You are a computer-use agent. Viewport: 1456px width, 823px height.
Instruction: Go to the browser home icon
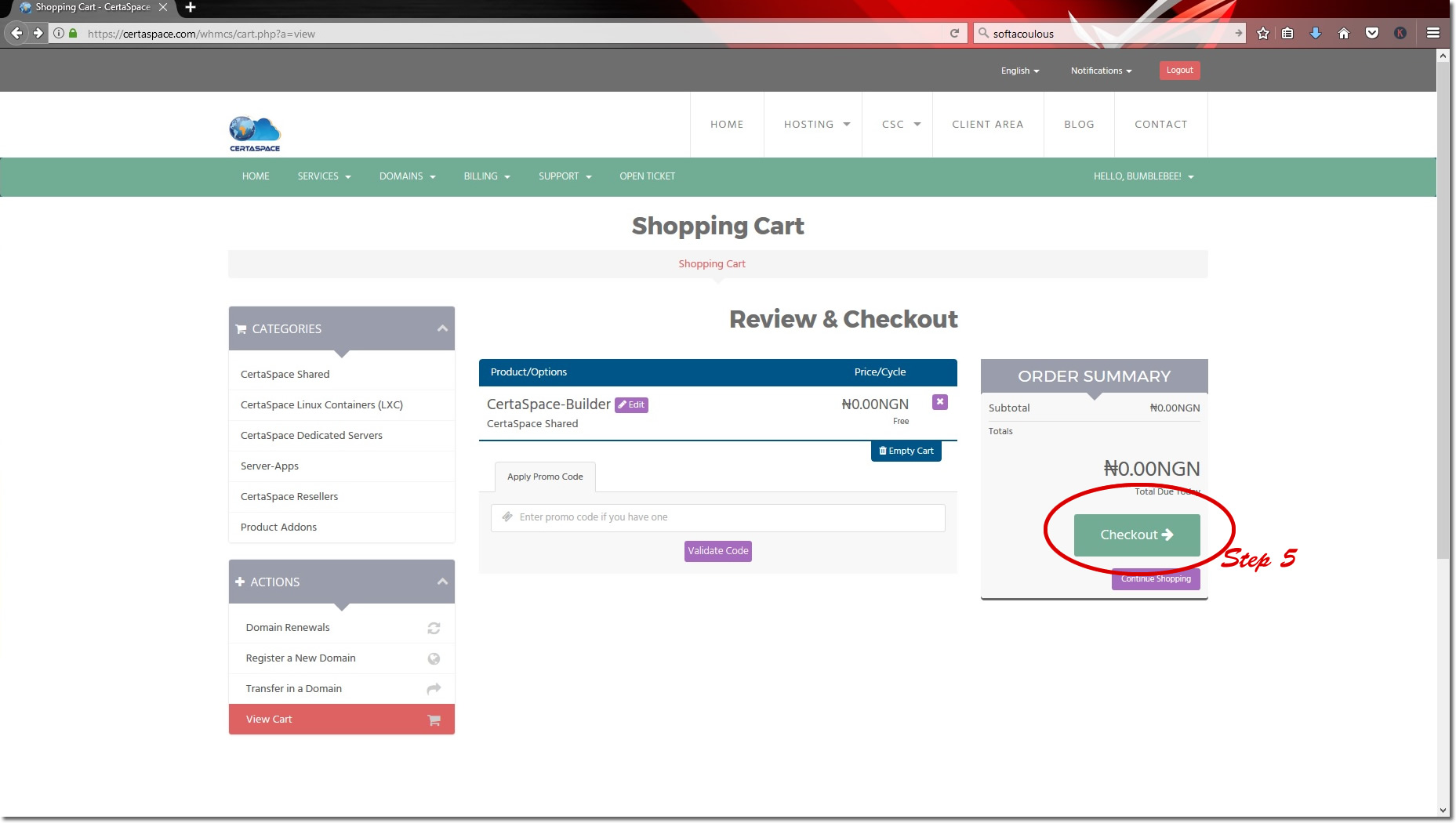[x=1344, y=33]
